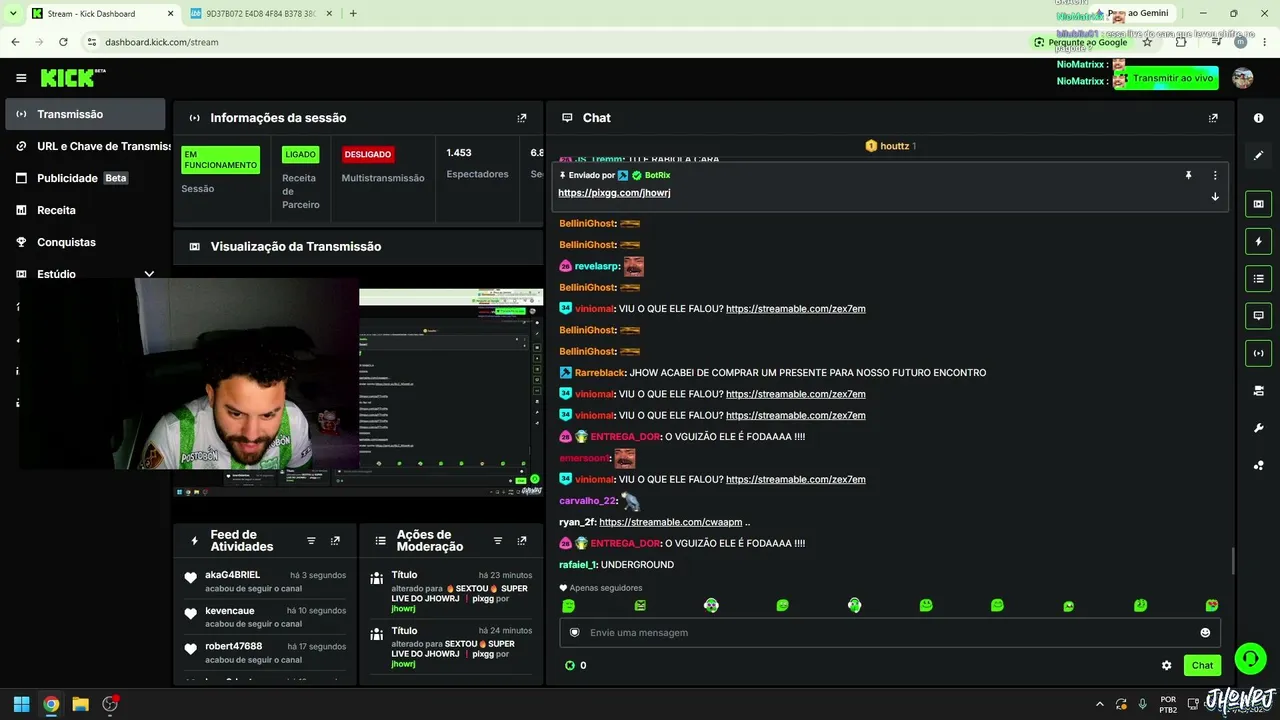Open the emoji picker in chat input
This screenshot has width=1280, height=720.
coord(1205,633)
